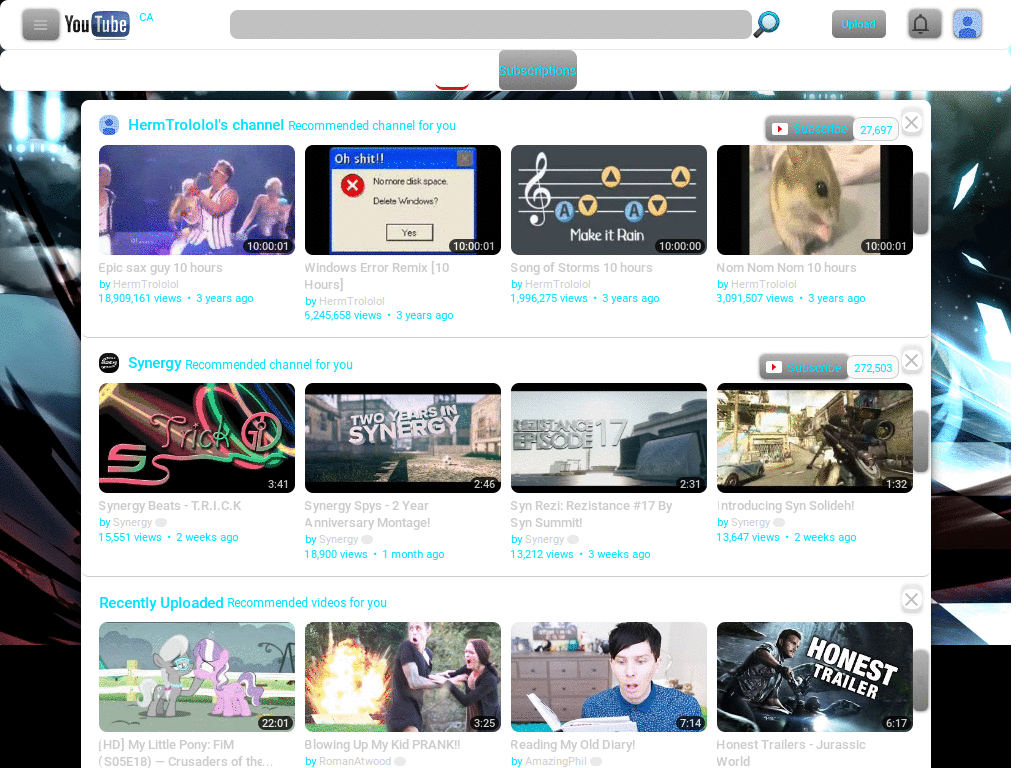Switch to the Subscriptions tab
This screenshot has width=1024, height=768.
pyautogui.click(x=537, y=70)
